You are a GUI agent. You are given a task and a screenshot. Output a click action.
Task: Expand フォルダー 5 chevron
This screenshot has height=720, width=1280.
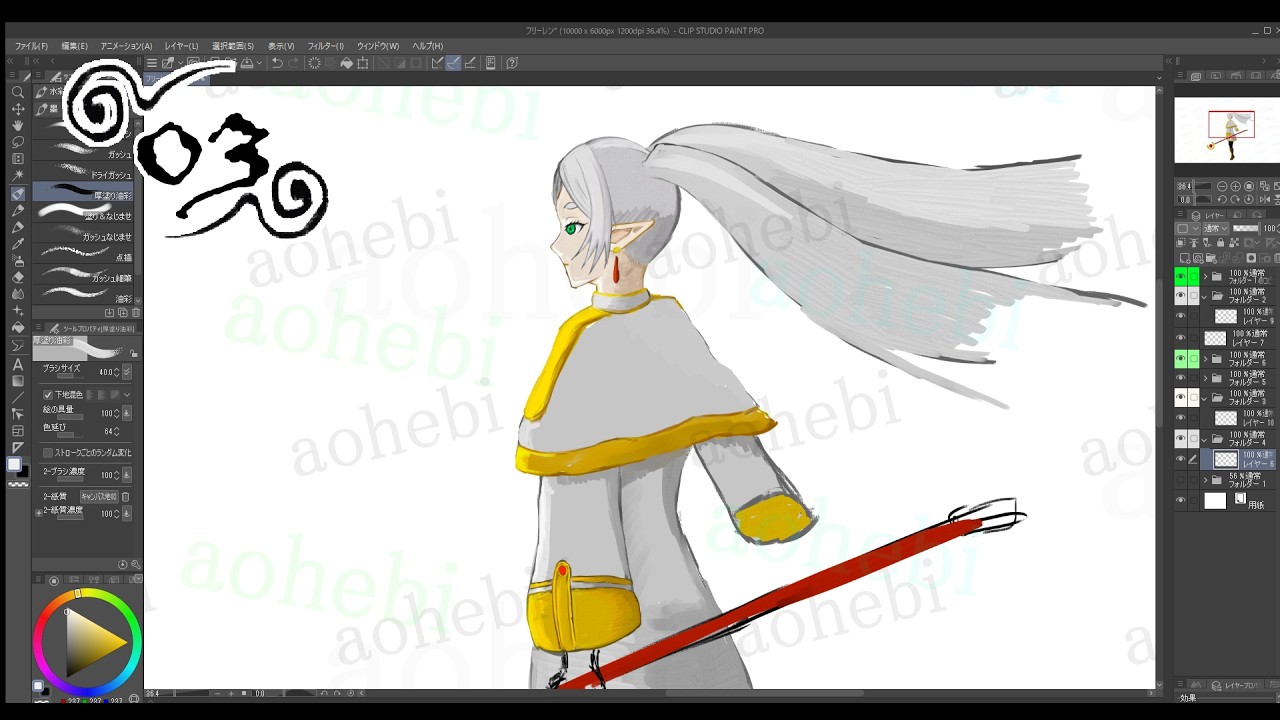click(1205, 378)
